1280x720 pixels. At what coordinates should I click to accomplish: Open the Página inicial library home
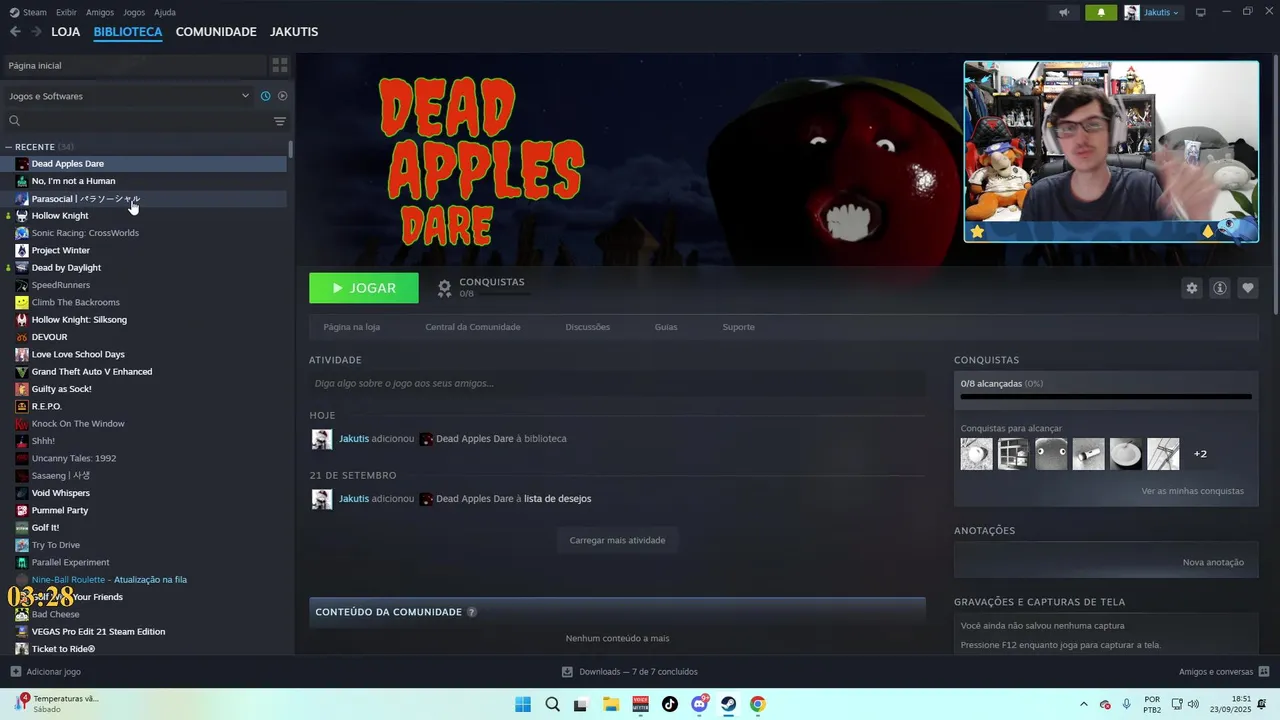(x=134, y=65)
